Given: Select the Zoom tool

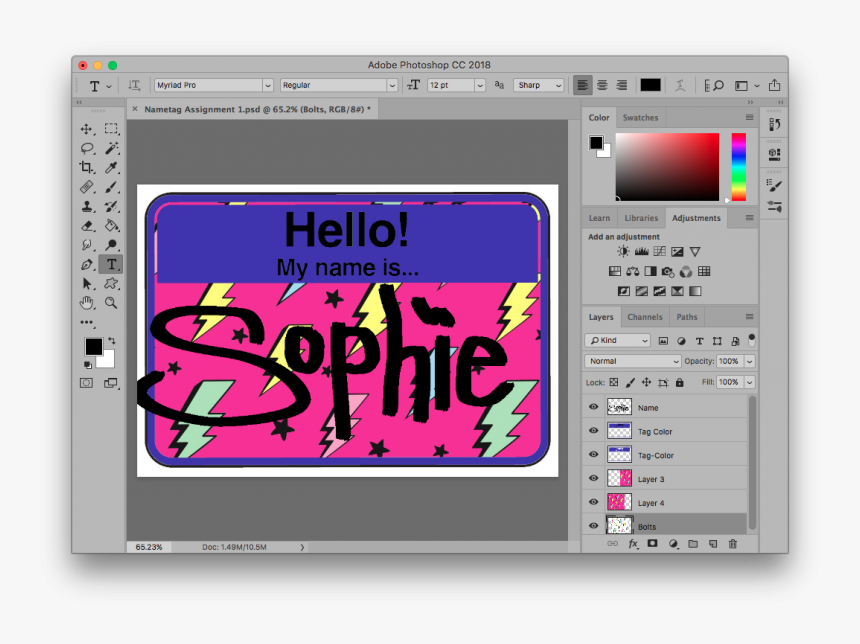Looking at the screenshot, I should tap(111, 303).
